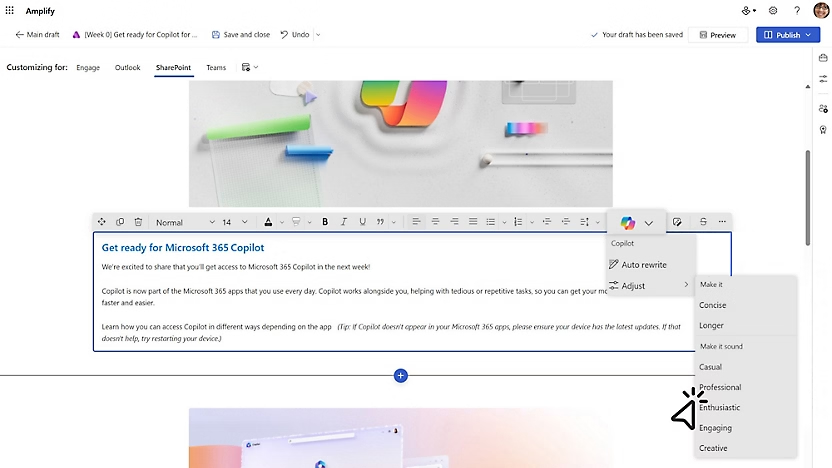Expand the Publish button dropdown arrow
The width and height of the screenshot is (832, 468).
point(808,35)
